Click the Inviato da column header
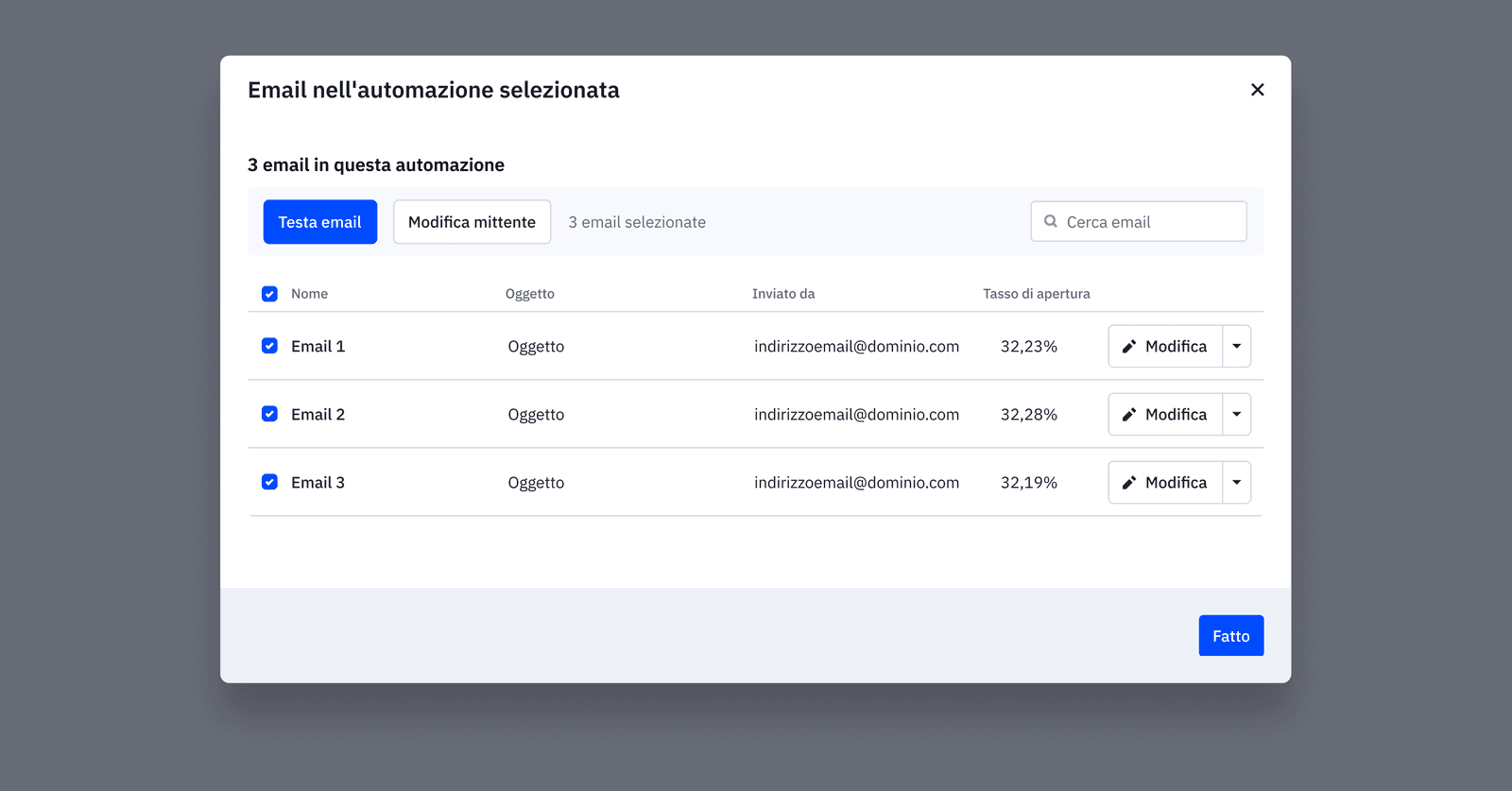Viewport: 1512px width, 791px height. click(x=782, y=294)
